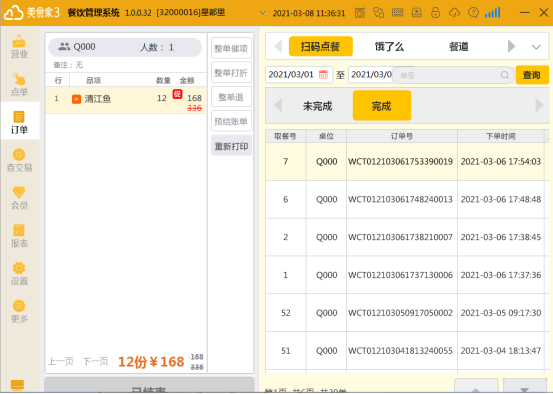
Task: Select the 扫码点餐 tab
Action: pyautogui.click(x=321, y=46)
